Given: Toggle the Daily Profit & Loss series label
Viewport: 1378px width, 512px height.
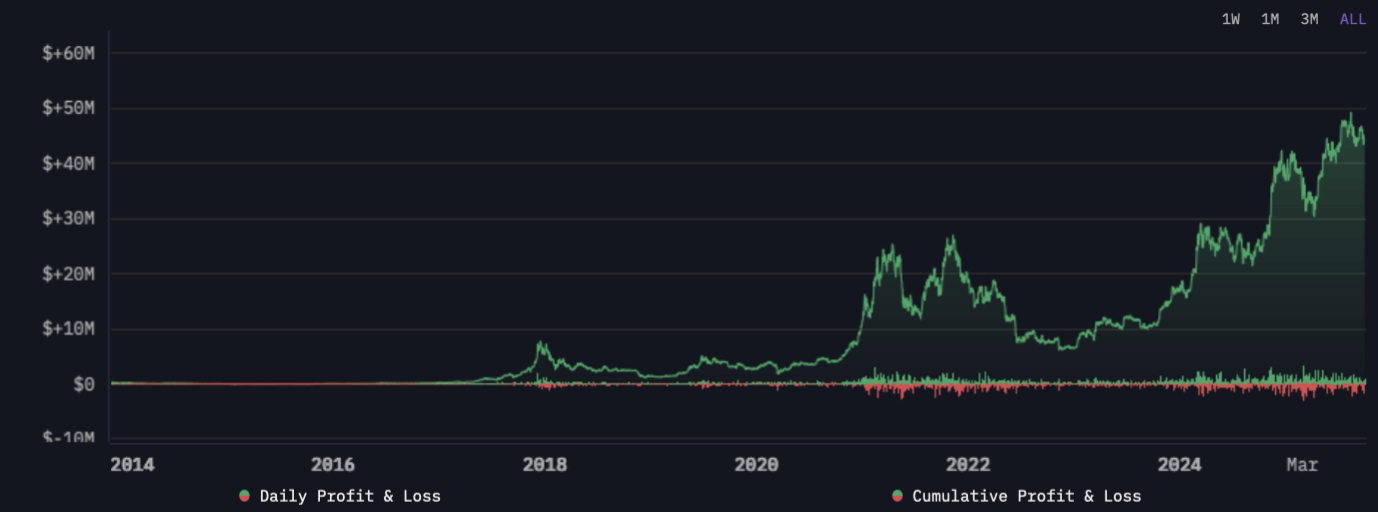Looking at the screenshot, I should pos(350,496).
